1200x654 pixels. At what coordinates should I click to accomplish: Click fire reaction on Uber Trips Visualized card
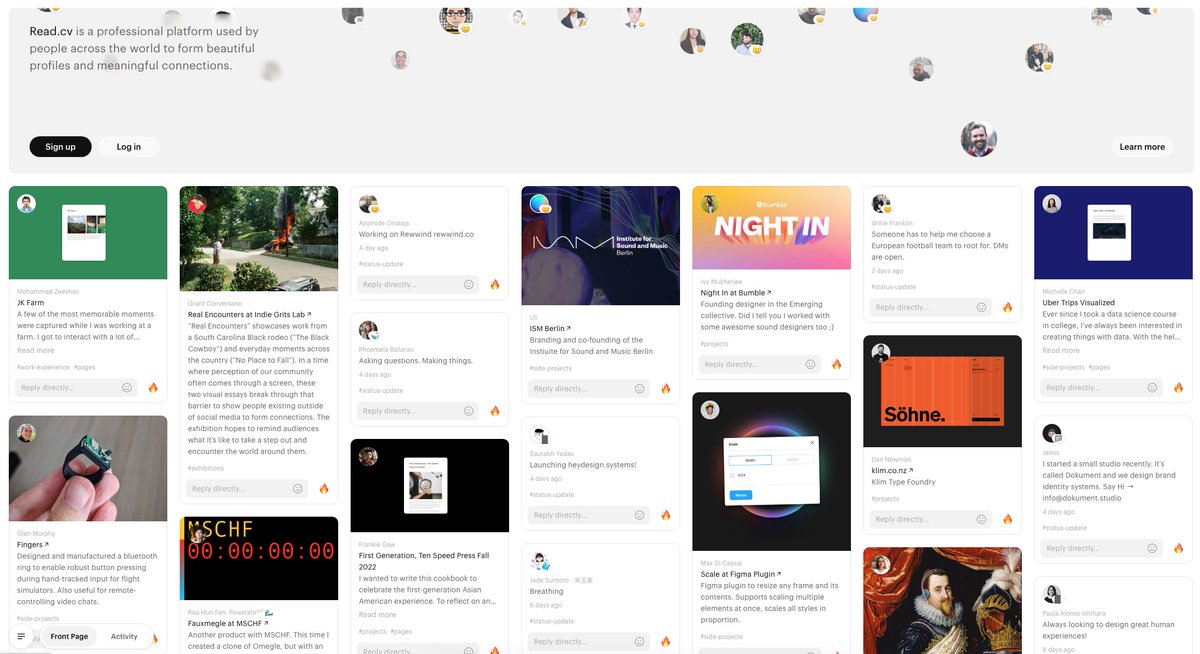click(1179, 387)
